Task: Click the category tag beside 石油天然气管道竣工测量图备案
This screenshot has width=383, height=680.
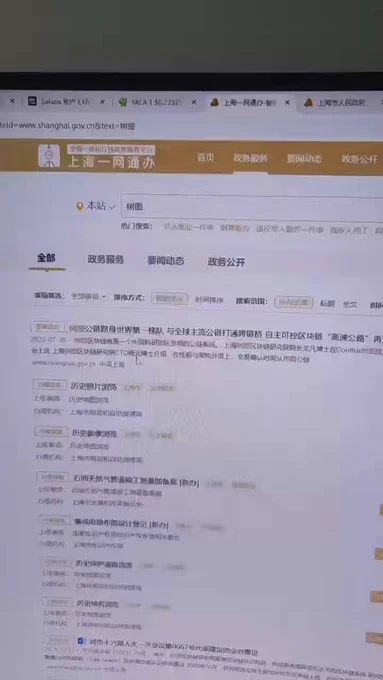Action: click(x=53, y=477)
